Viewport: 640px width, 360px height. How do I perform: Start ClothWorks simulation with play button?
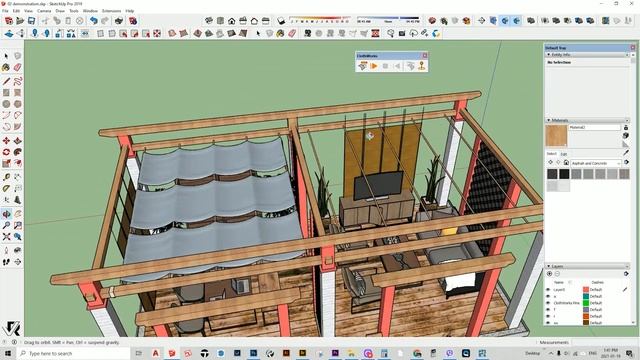point(374,66)
